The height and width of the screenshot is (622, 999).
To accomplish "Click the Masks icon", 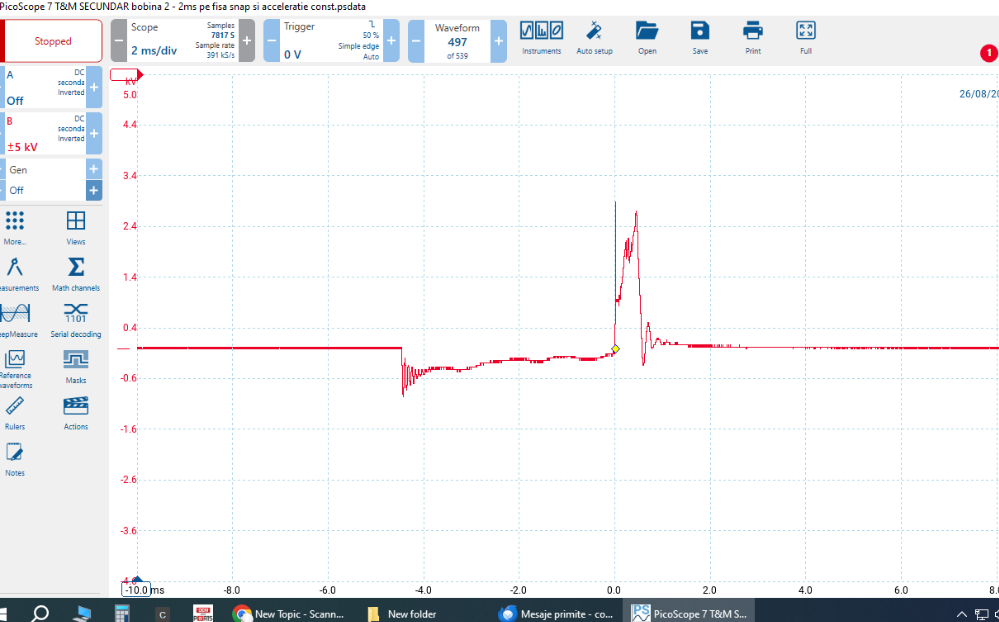I will [x=76, y=360].
